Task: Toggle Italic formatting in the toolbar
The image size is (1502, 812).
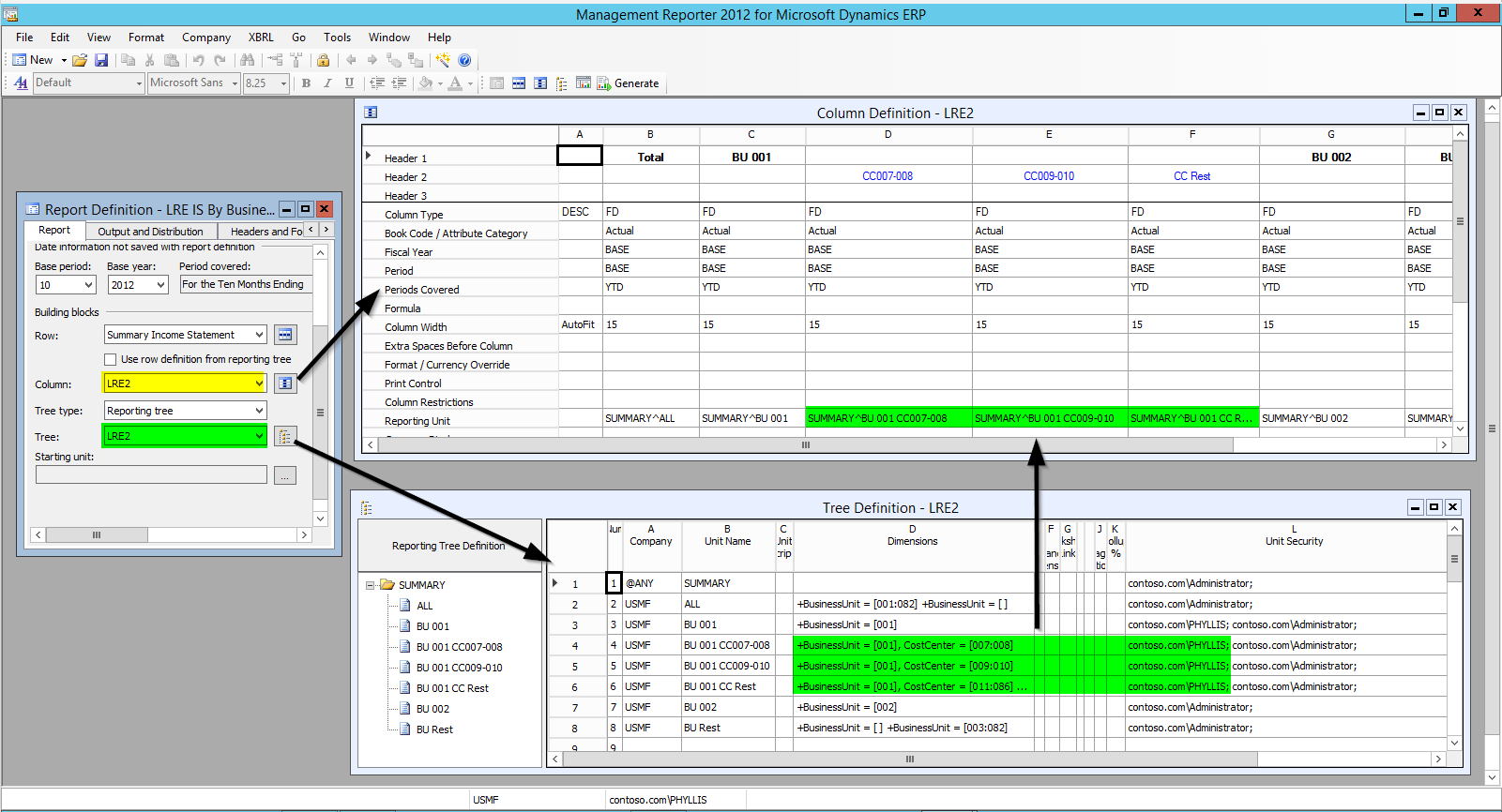Action: tap(327, 83)
